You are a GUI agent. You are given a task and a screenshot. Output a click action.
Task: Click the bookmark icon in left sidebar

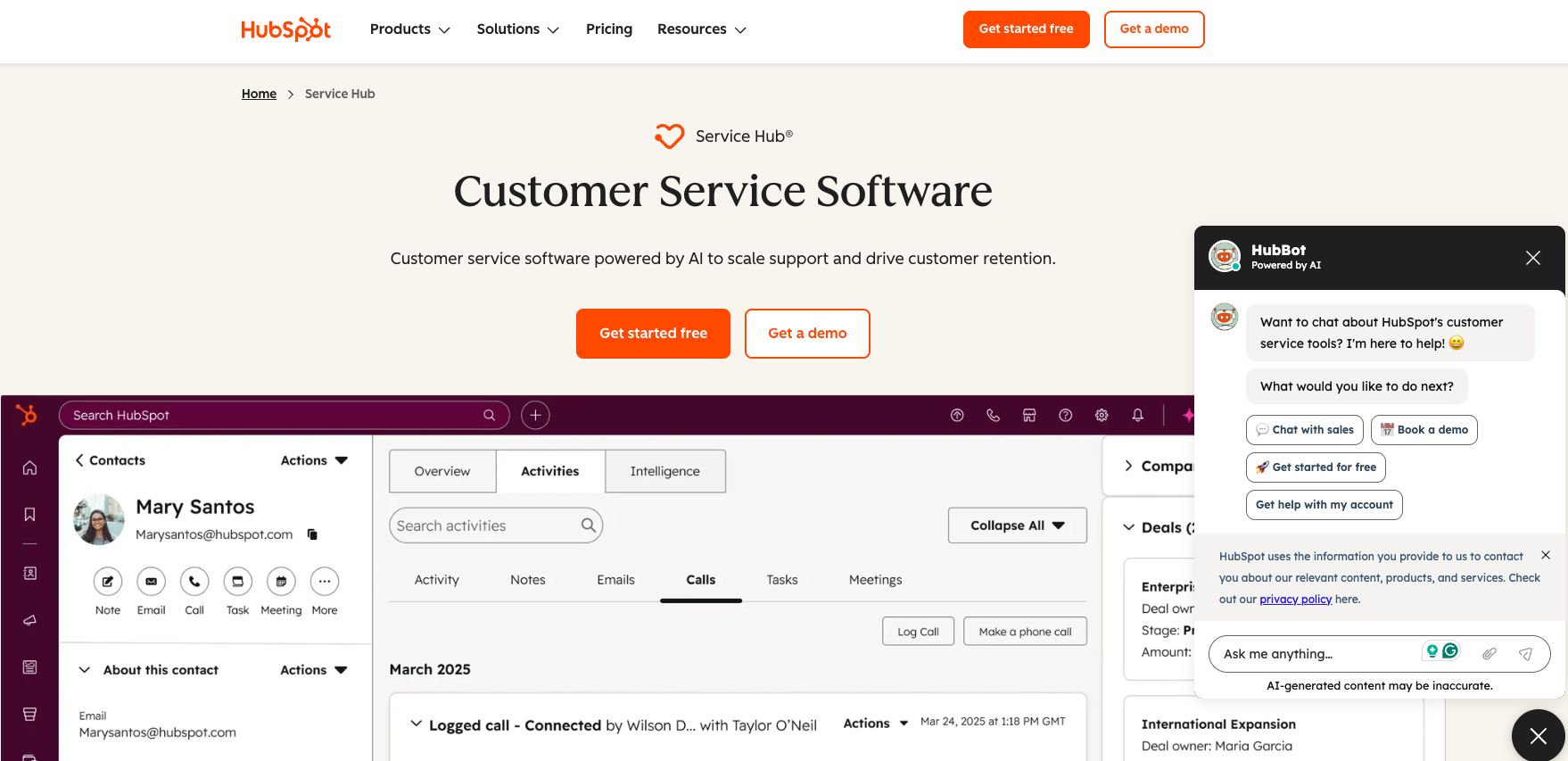point(29,514)
